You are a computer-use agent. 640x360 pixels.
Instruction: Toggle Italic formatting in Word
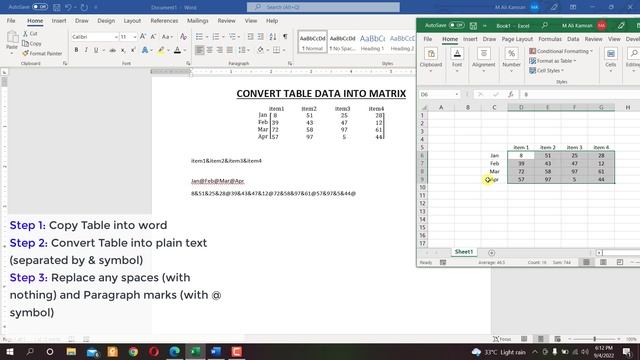click(x=86, y=50)
